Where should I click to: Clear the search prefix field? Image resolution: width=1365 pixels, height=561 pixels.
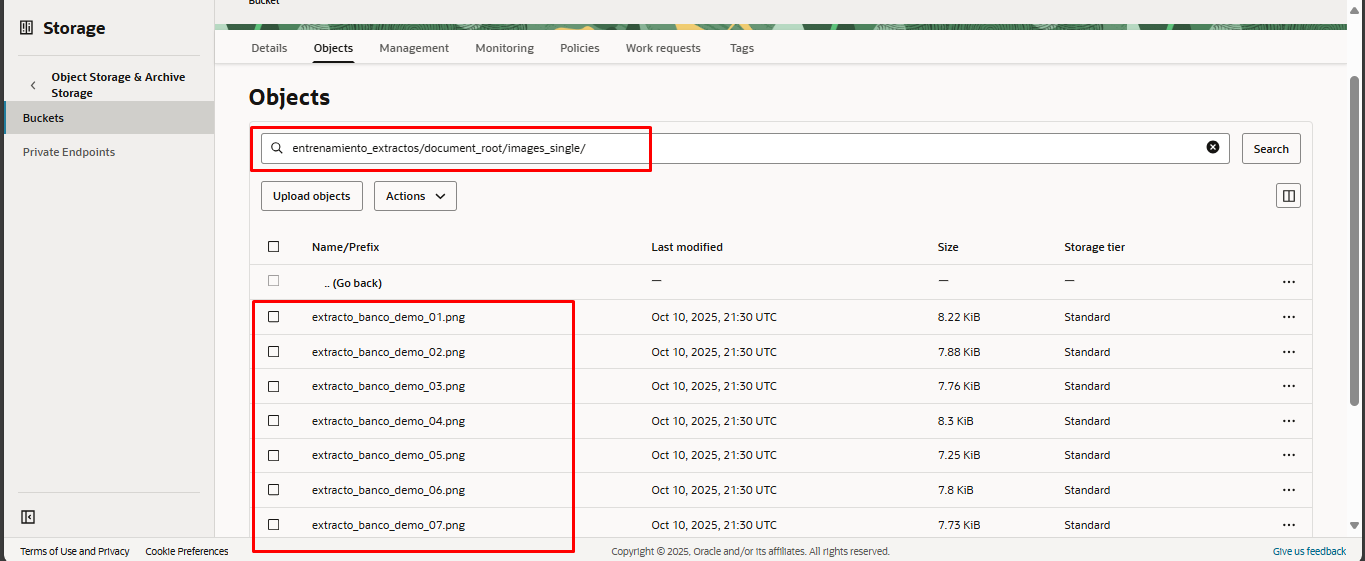1213,147
